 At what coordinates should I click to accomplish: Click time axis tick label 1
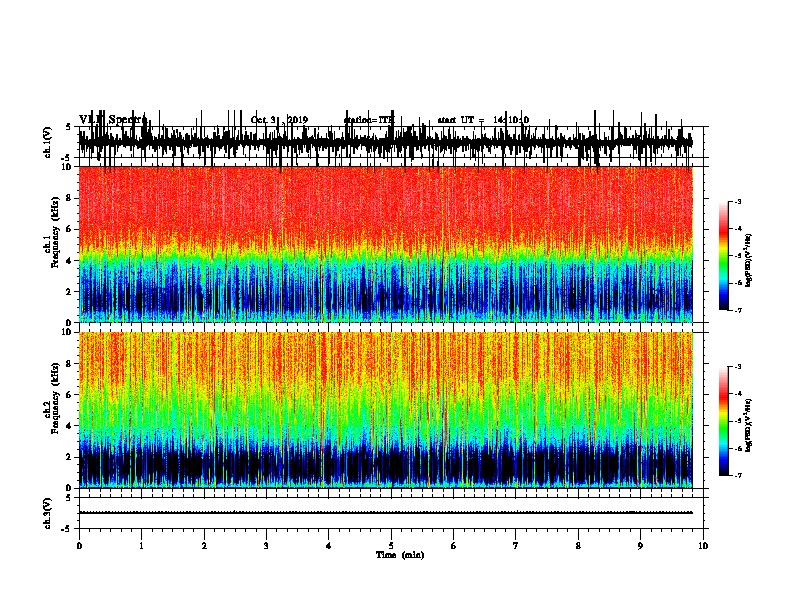[141, 546]
